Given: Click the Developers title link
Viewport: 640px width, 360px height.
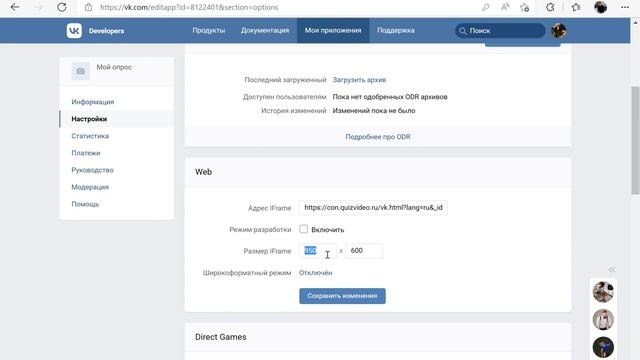Looking at the screenshot, I should pos(107,31).
